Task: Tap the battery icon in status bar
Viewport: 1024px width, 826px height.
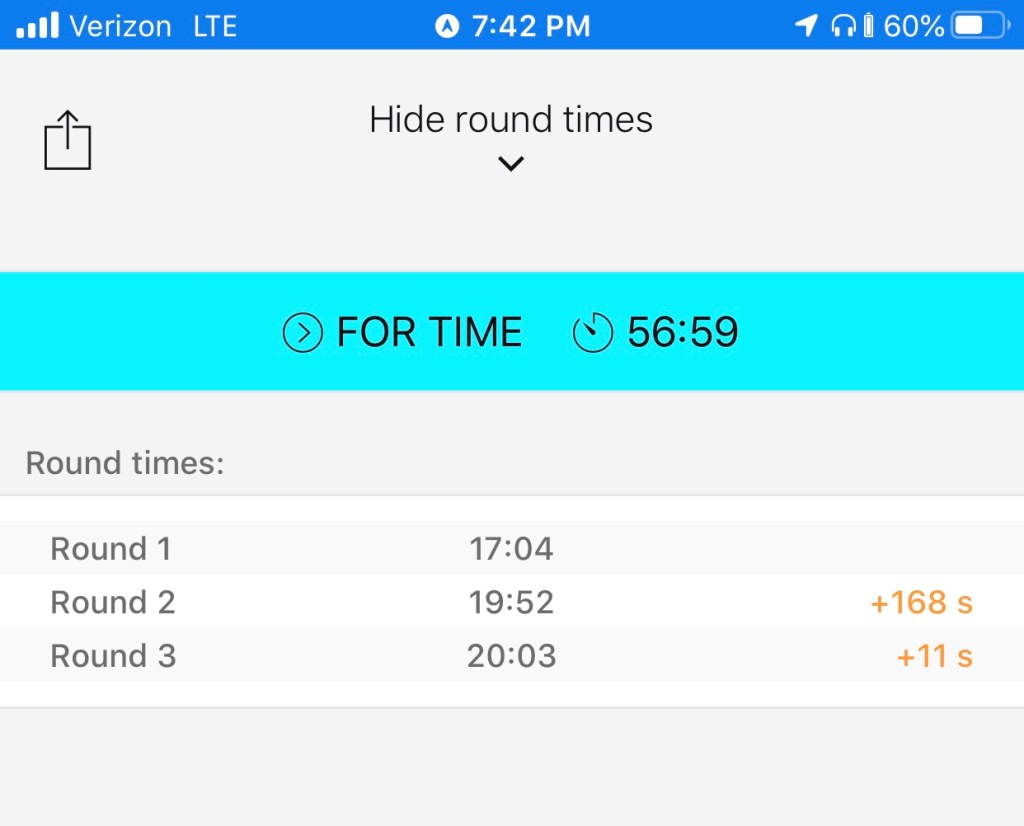Action: point(980,25)
